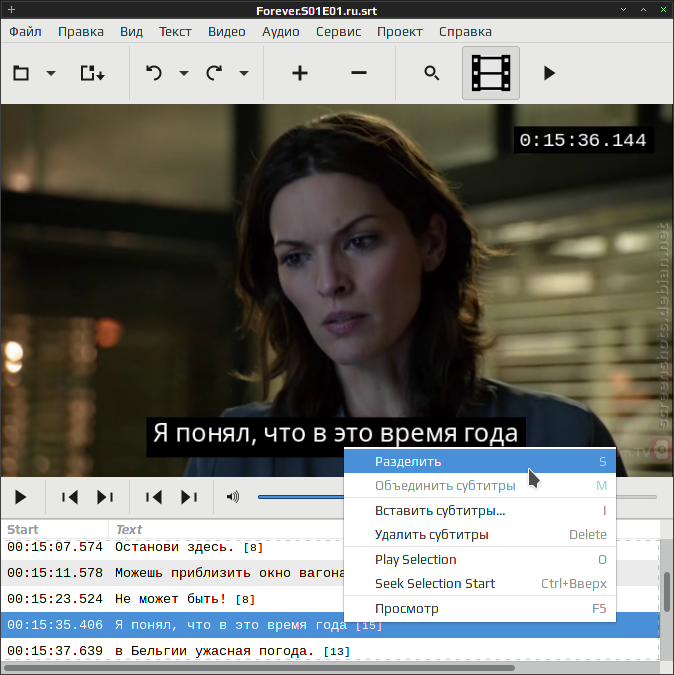
Task: Toggle the video player film-strip button
Action: [x=491, y=73]
